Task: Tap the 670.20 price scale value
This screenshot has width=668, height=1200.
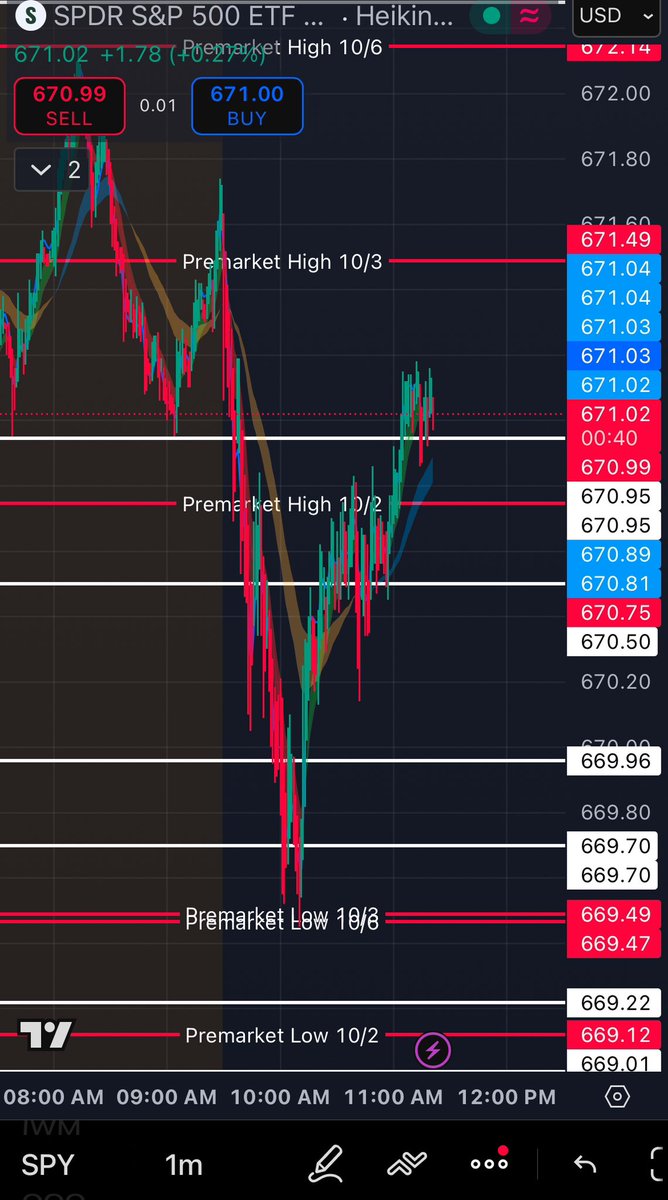Action: click(x=615, y=682)
